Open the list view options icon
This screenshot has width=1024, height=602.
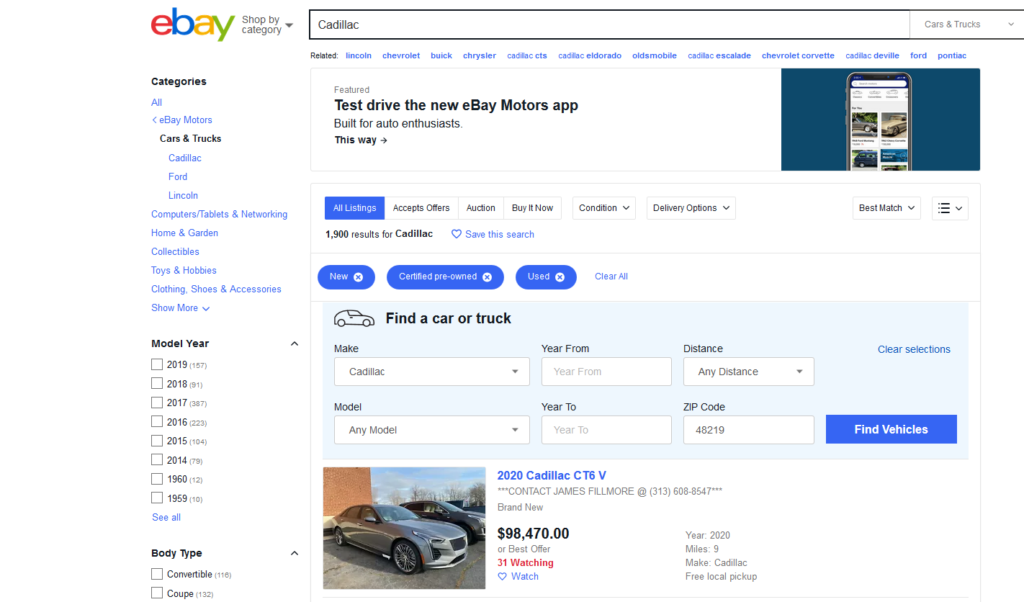(x=950, y=208)
